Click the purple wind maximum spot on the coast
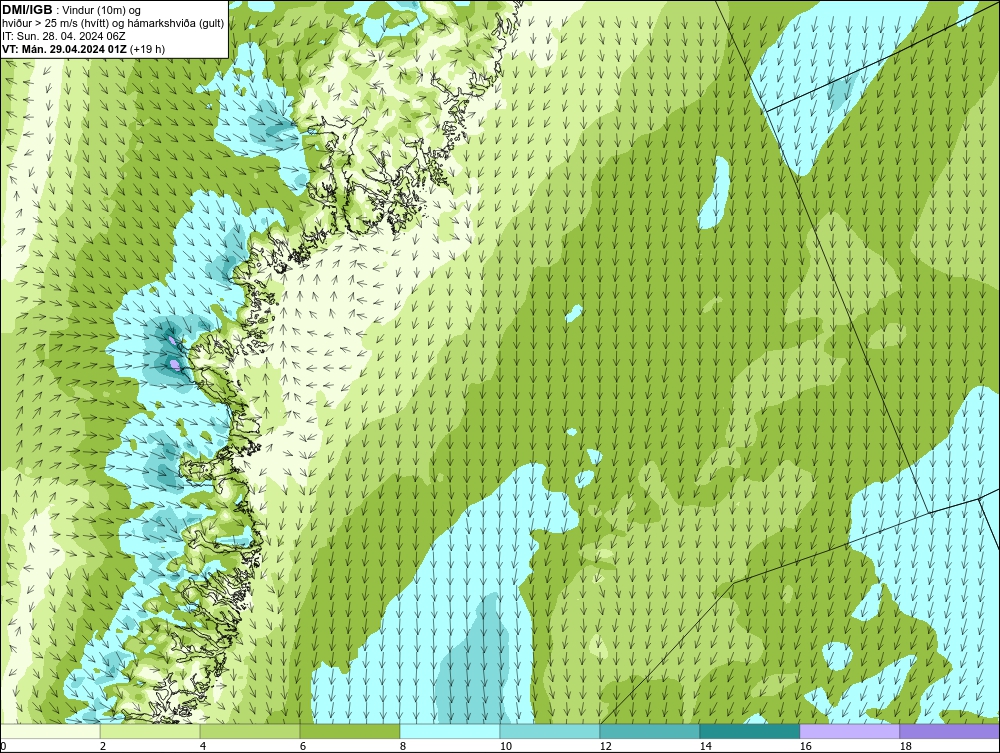This screenshot has width=1000, height=753. (174, 364)
